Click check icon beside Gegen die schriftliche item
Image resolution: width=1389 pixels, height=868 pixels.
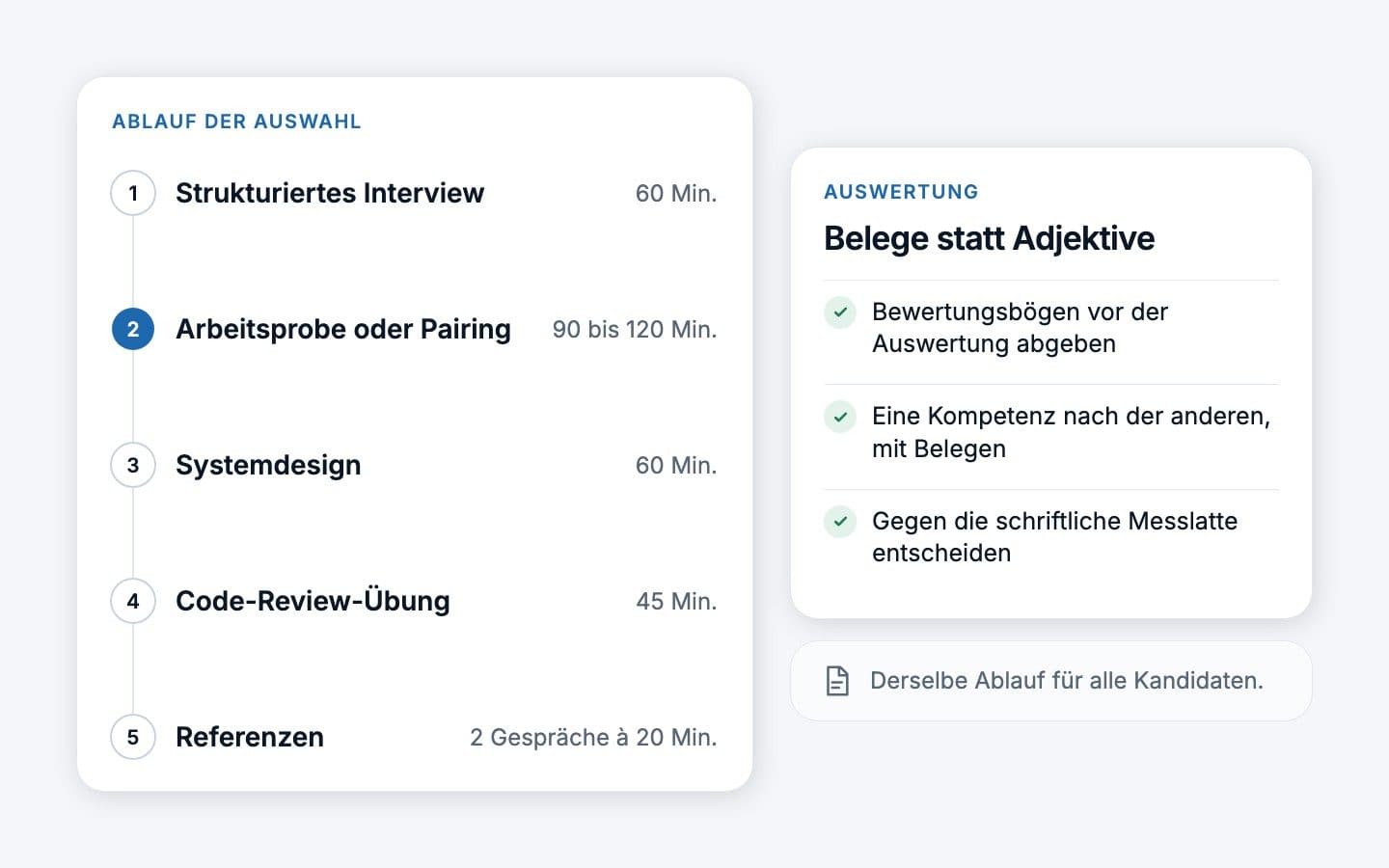840,522
